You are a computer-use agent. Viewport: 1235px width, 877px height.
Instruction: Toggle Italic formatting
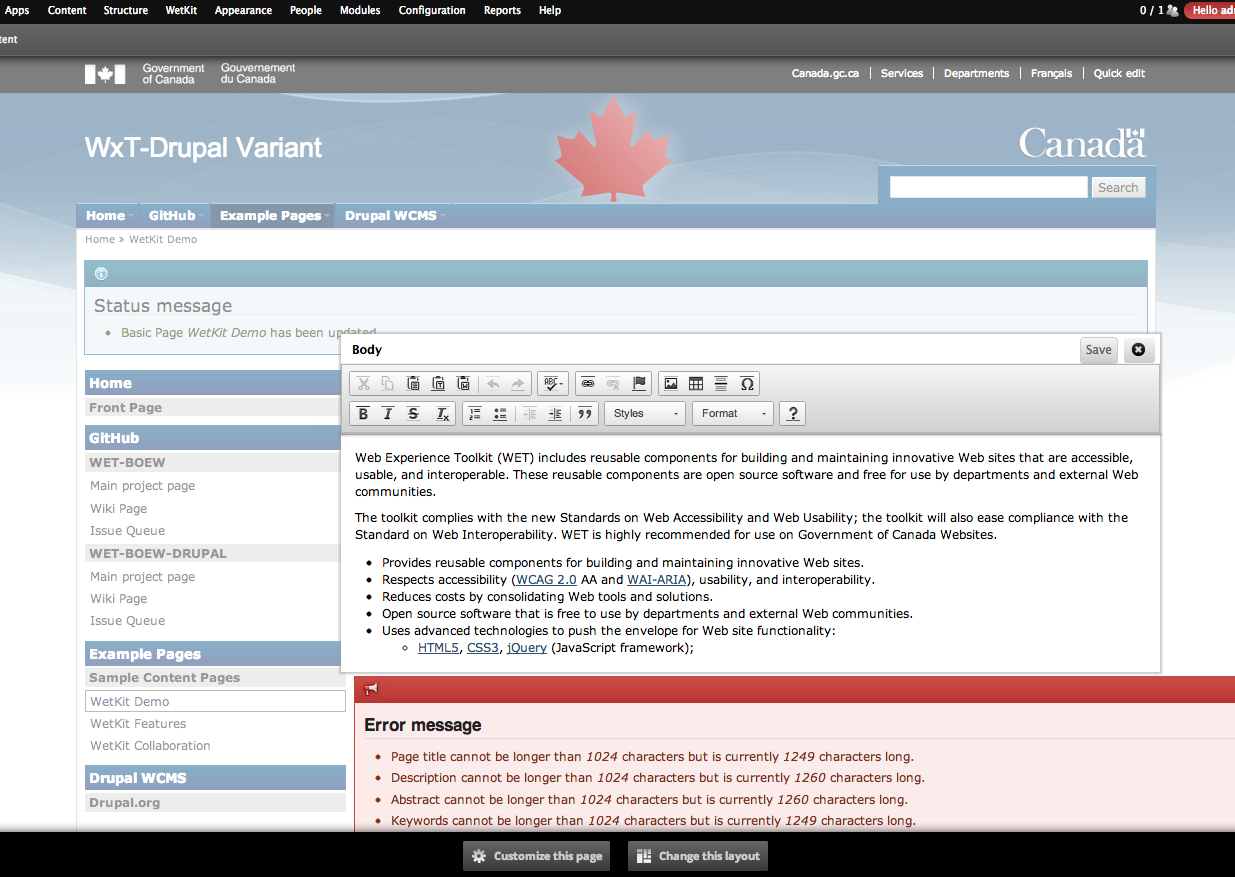[x=388, y=413]
